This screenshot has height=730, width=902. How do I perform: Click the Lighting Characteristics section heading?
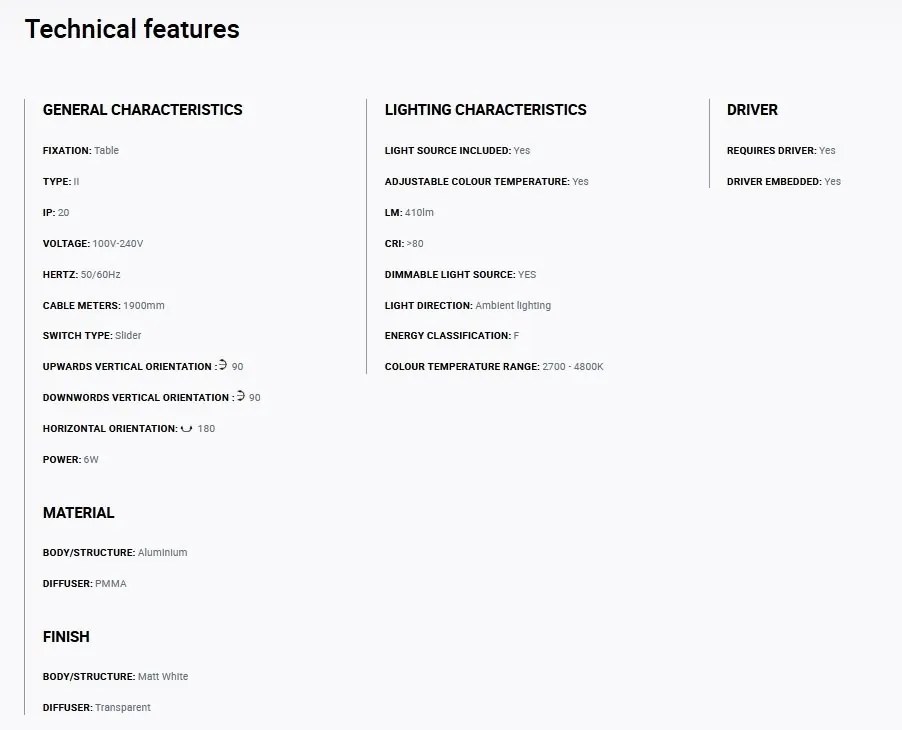click(486, 109)
